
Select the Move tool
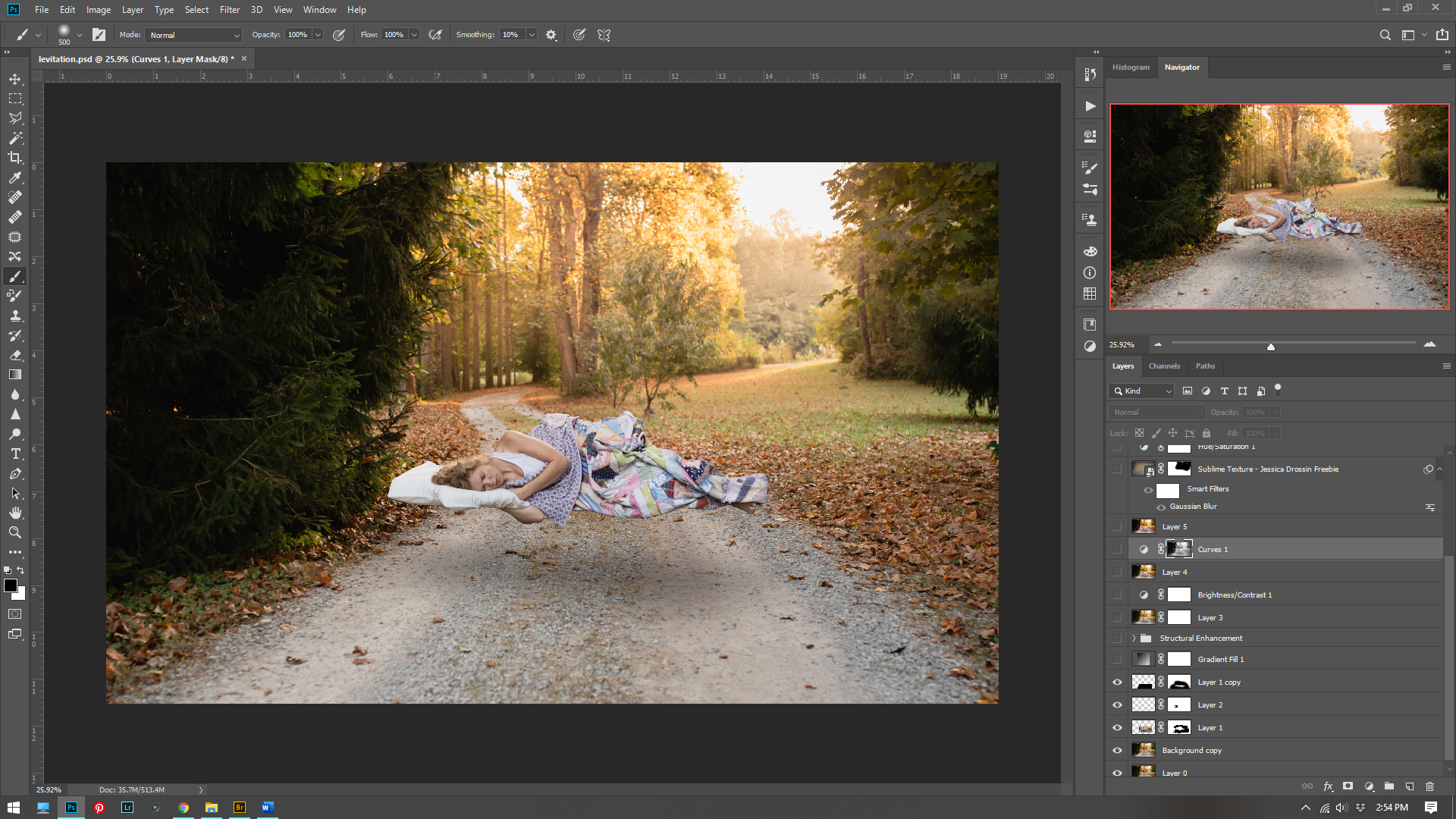(x=15, y=79)
